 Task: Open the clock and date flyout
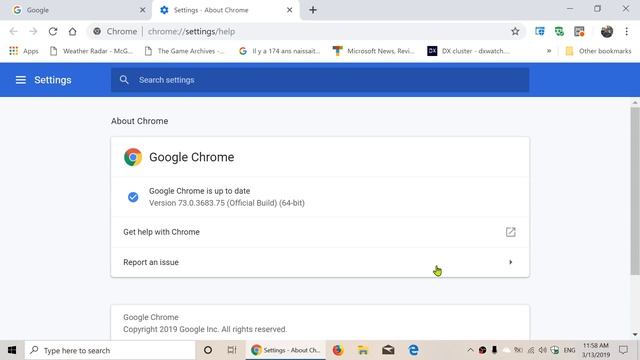(x=596, y=350)
